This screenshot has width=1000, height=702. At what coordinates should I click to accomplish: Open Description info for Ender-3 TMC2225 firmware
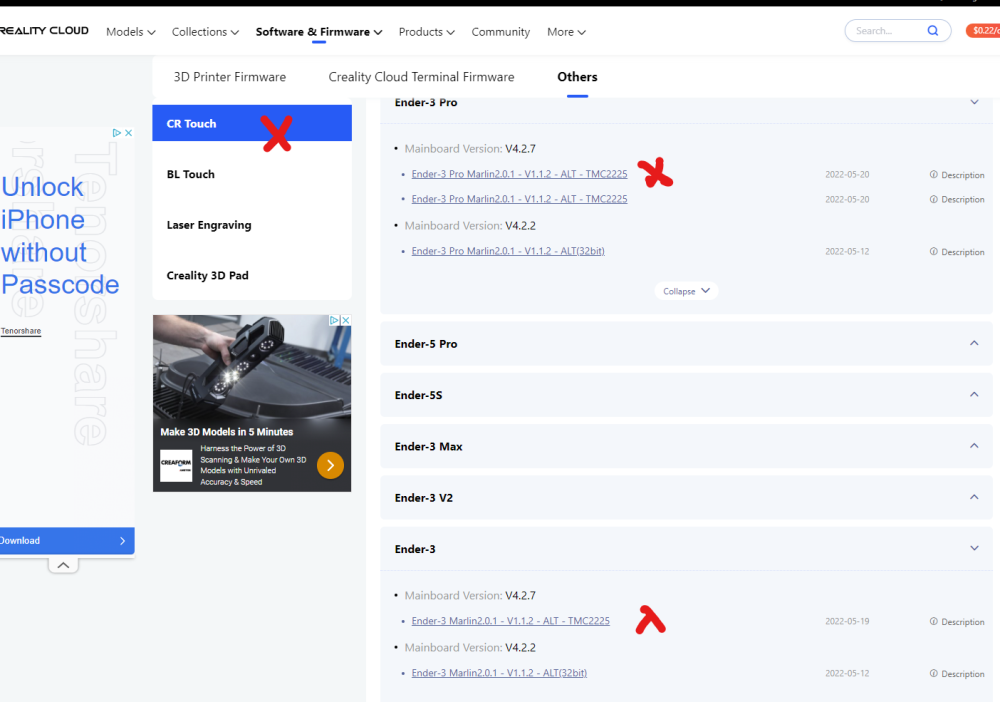(x=957, y=622)
